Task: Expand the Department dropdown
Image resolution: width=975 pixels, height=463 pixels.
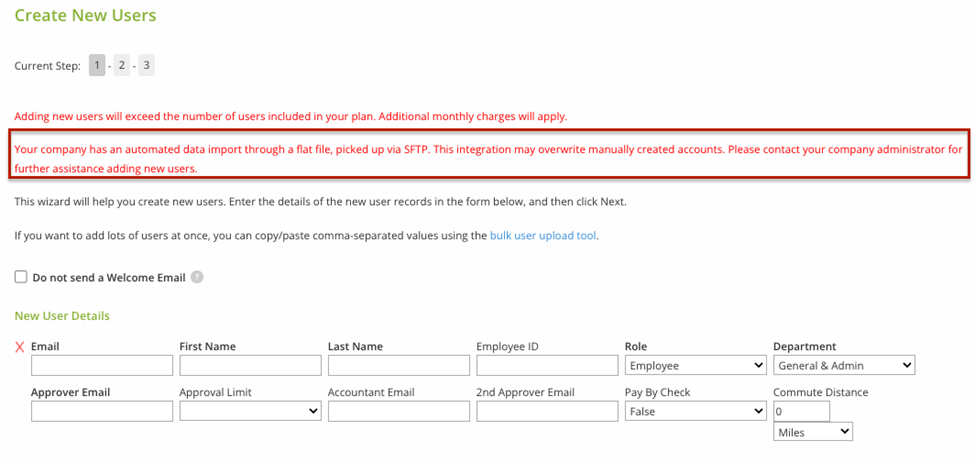Action: (x=844, y=366)
